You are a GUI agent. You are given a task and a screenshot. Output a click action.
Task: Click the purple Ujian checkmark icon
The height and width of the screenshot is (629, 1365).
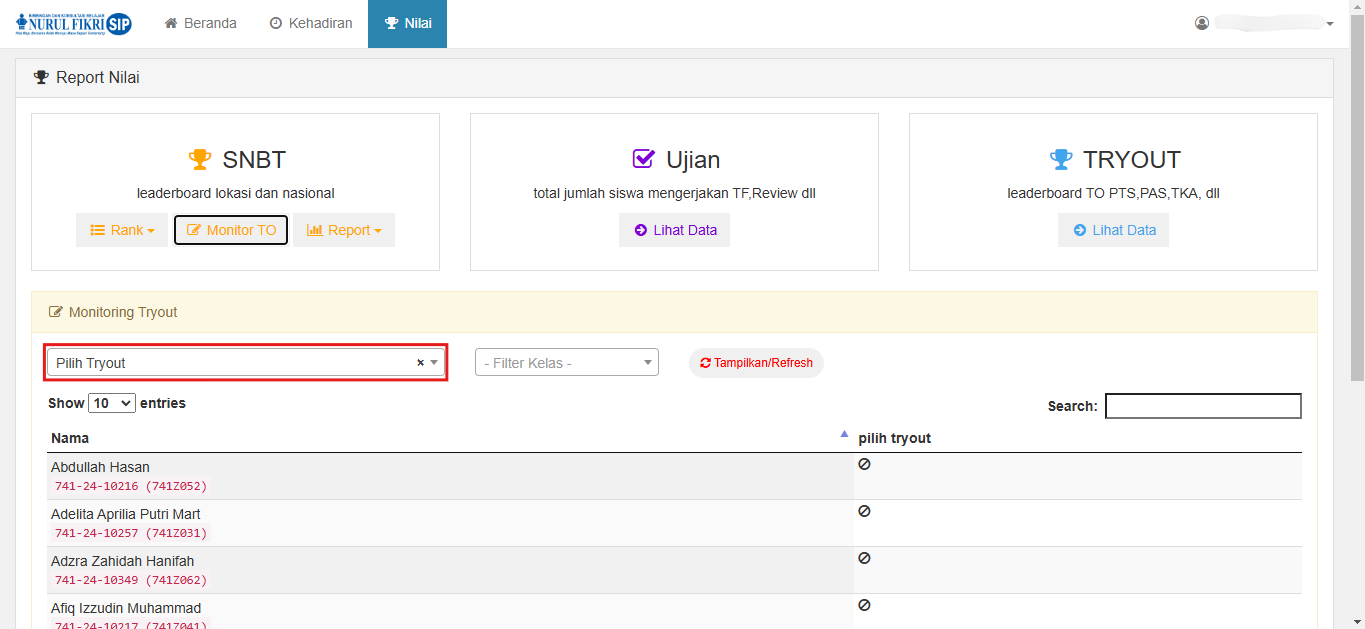pyautogui.click(x=644, y=160)
